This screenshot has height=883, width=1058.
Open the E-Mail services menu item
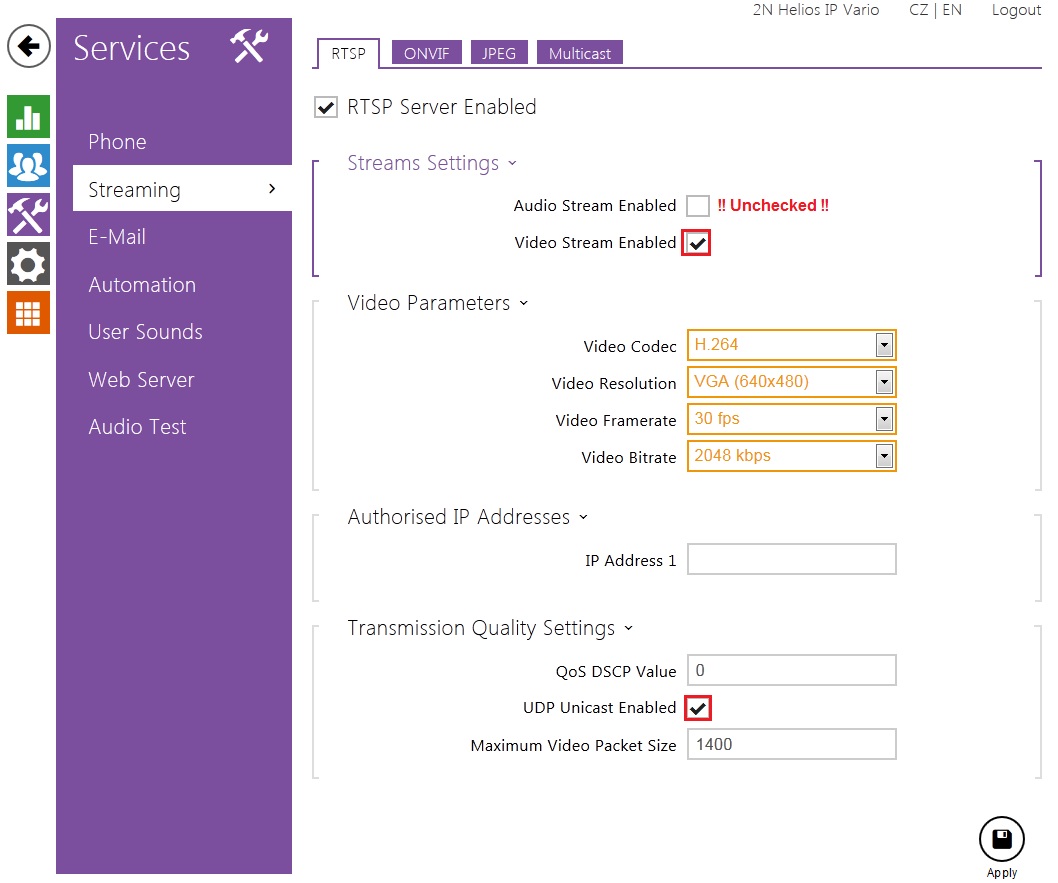coord(117,237)
